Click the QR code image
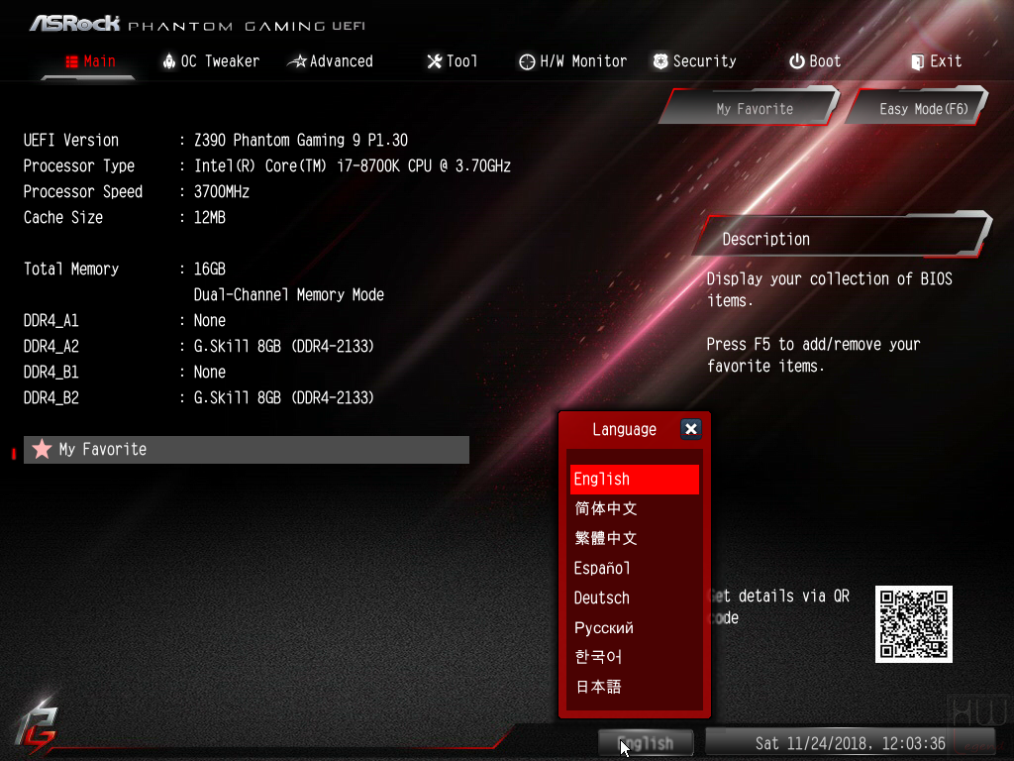 pos(913,624)
